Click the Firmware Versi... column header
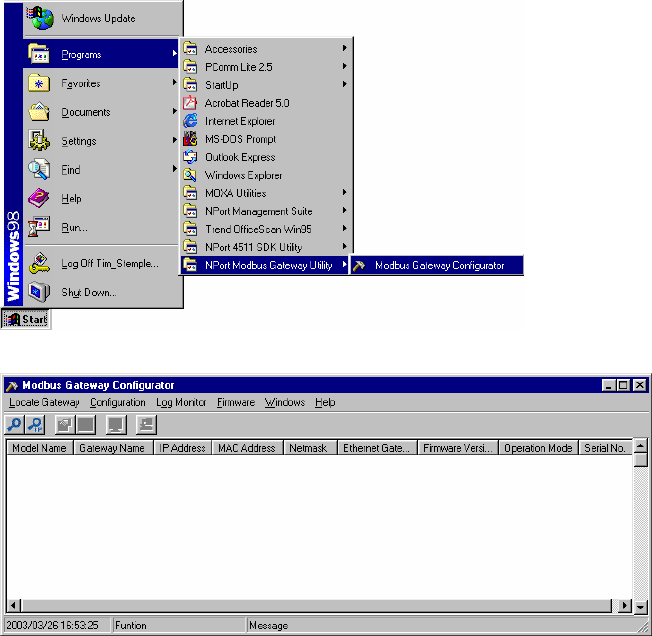652x636 pixels. pos(458,448)
